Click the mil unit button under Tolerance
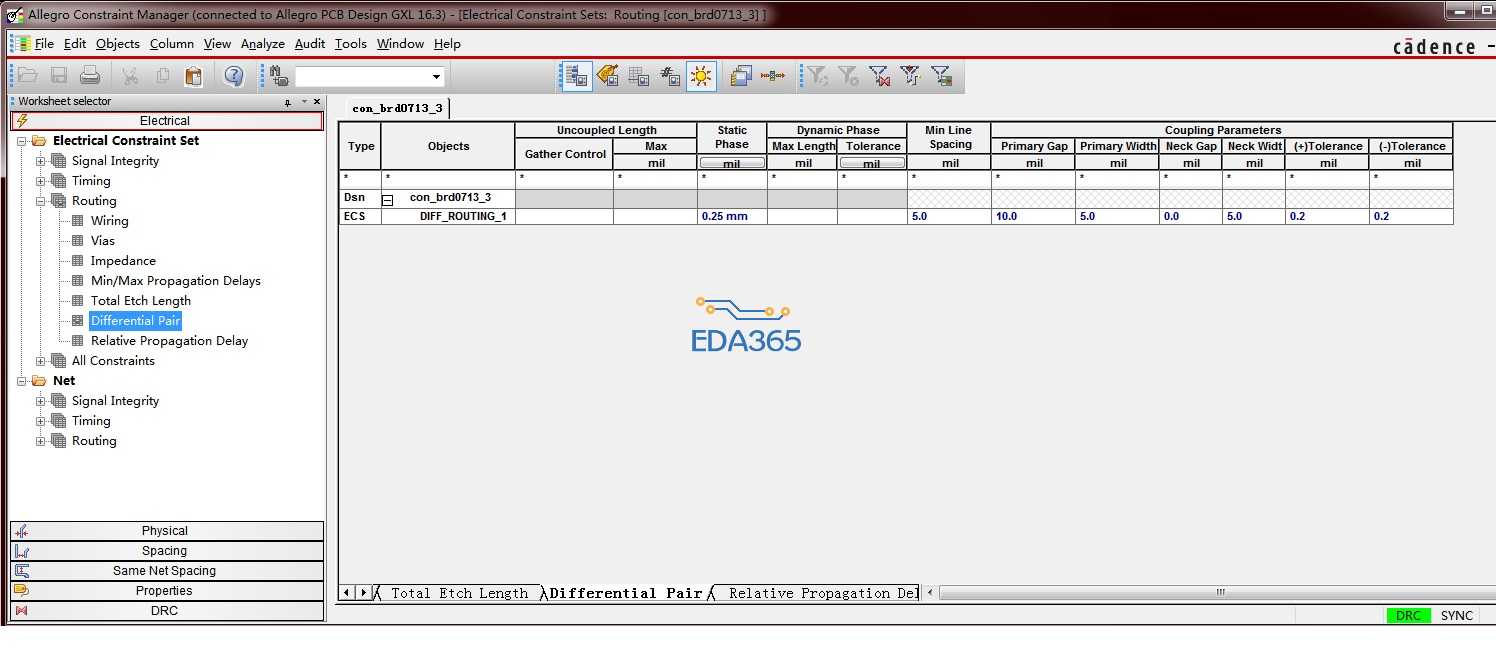This screenshot has height=648, width=1496. pos(872,163)
